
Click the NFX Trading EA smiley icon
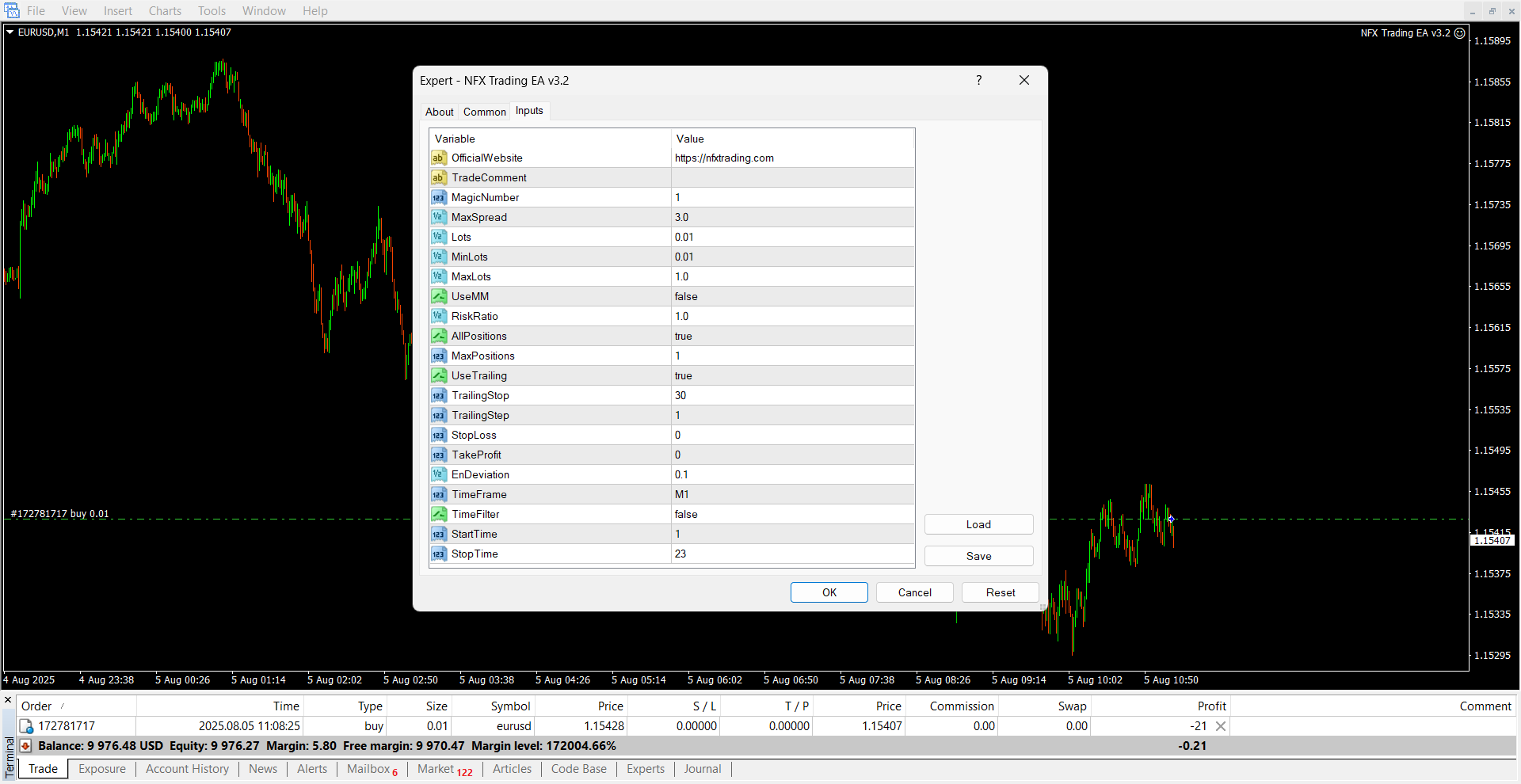pyautogui.click(x=1460, y=33)
